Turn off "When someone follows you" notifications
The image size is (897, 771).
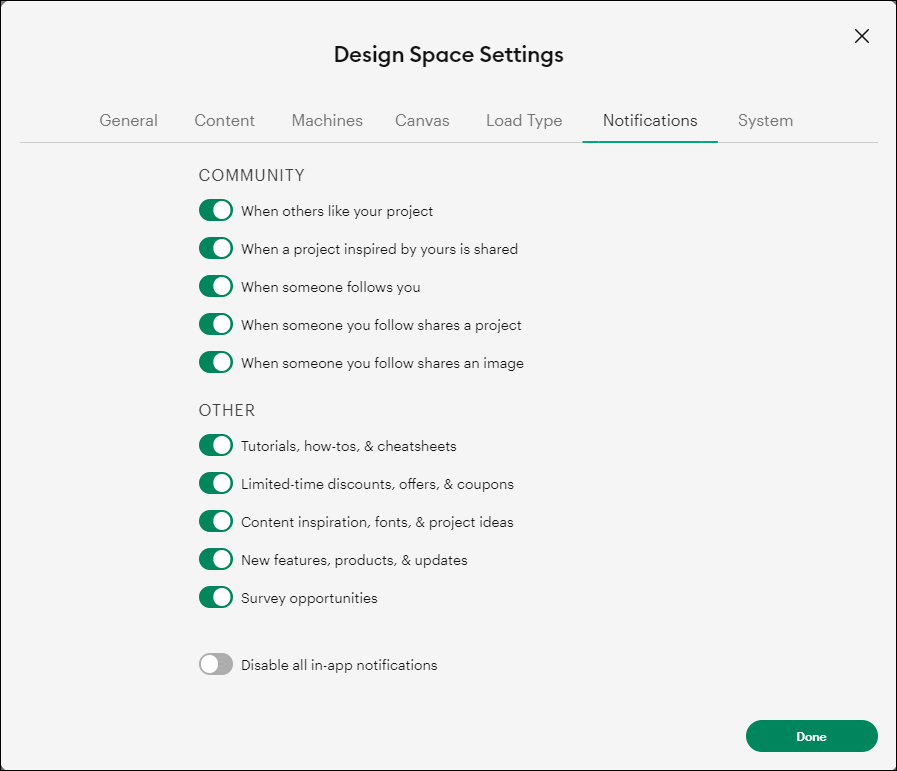(x=215, y=286)
